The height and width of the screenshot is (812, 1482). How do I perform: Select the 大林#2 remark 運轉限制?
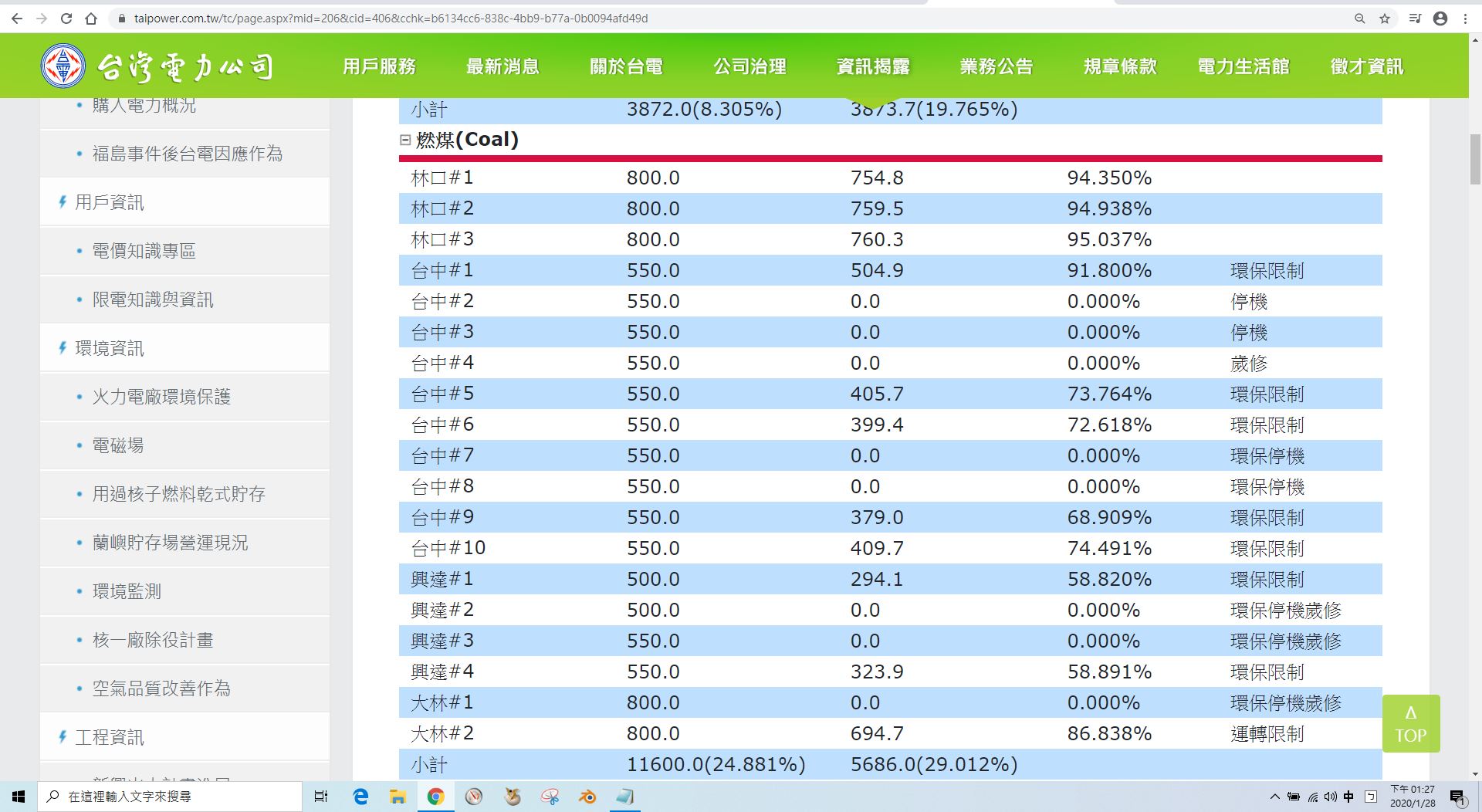tap(1267, 733)
